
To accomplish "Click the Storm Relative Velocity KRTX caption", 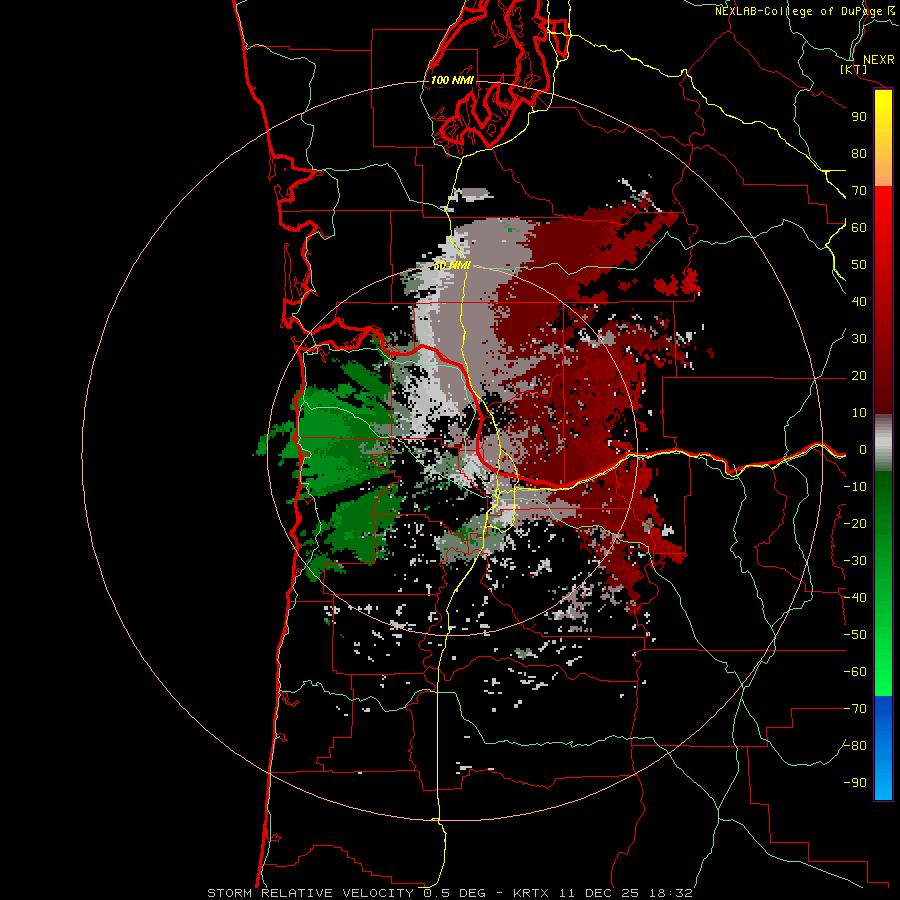I will (x=450, y=893).
